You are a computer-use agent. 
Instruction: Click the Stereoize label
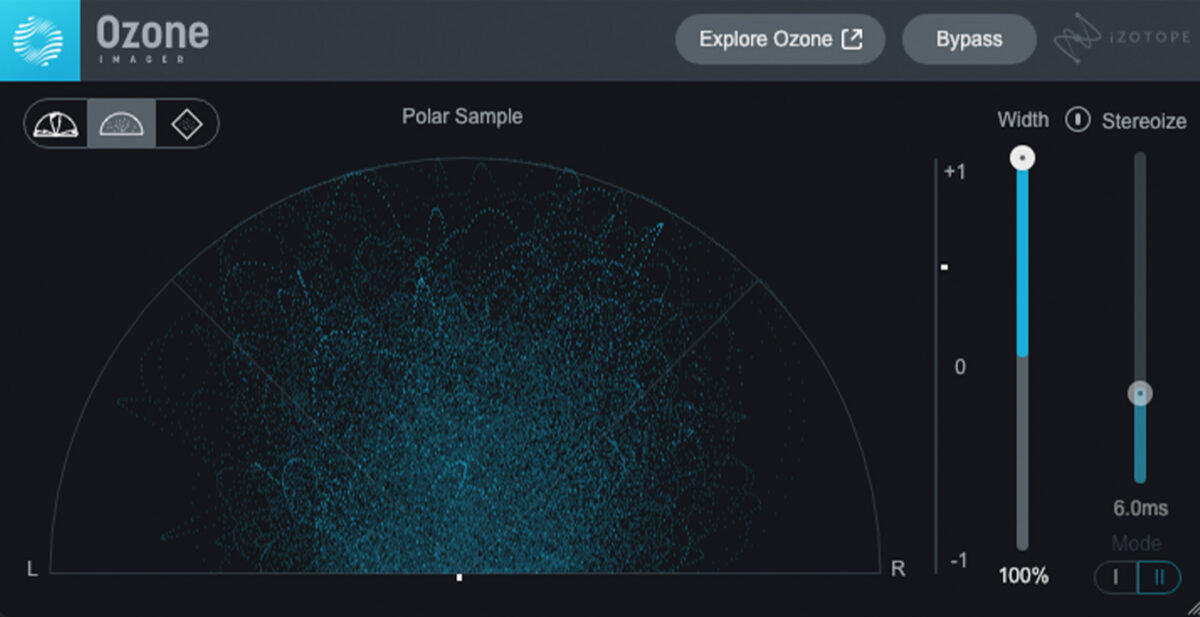[x=1144, y=121]
